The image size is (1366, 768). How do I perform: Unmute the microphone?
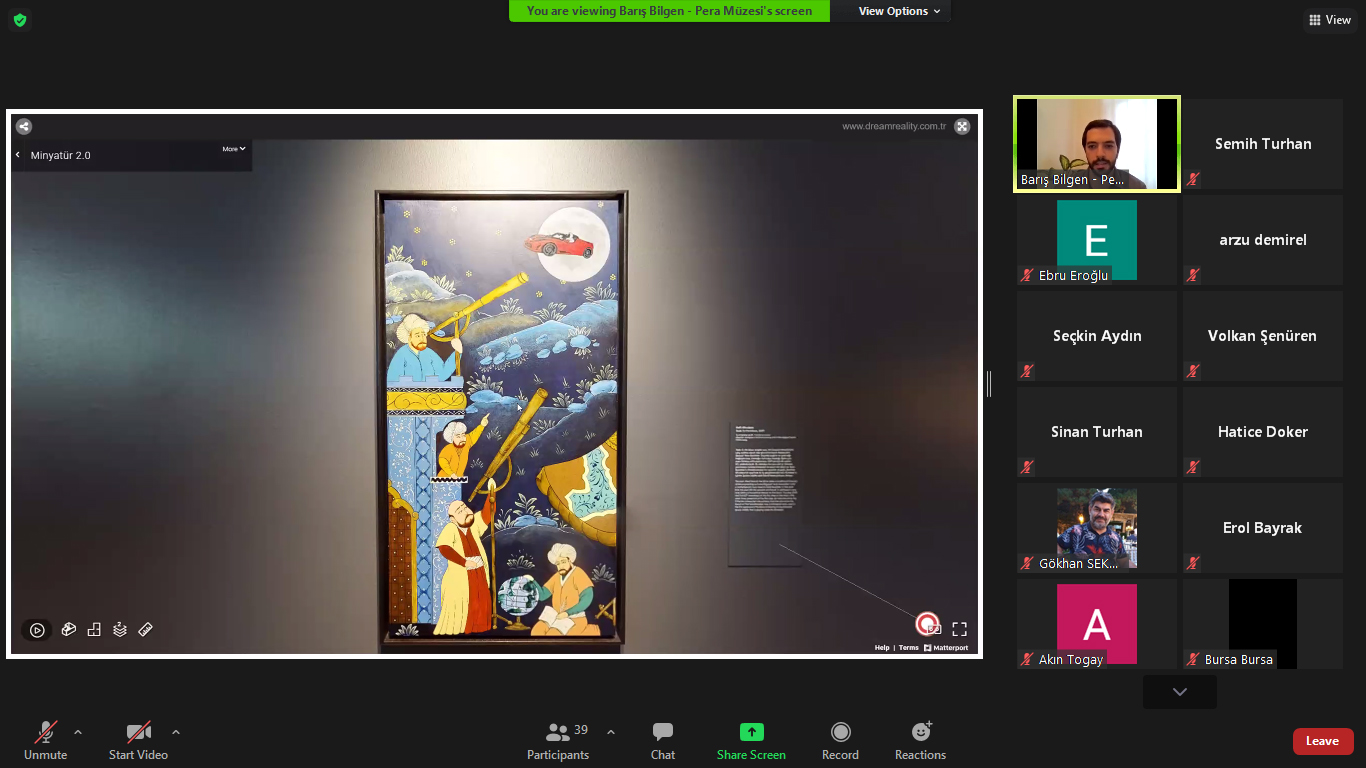click(46, 741)
